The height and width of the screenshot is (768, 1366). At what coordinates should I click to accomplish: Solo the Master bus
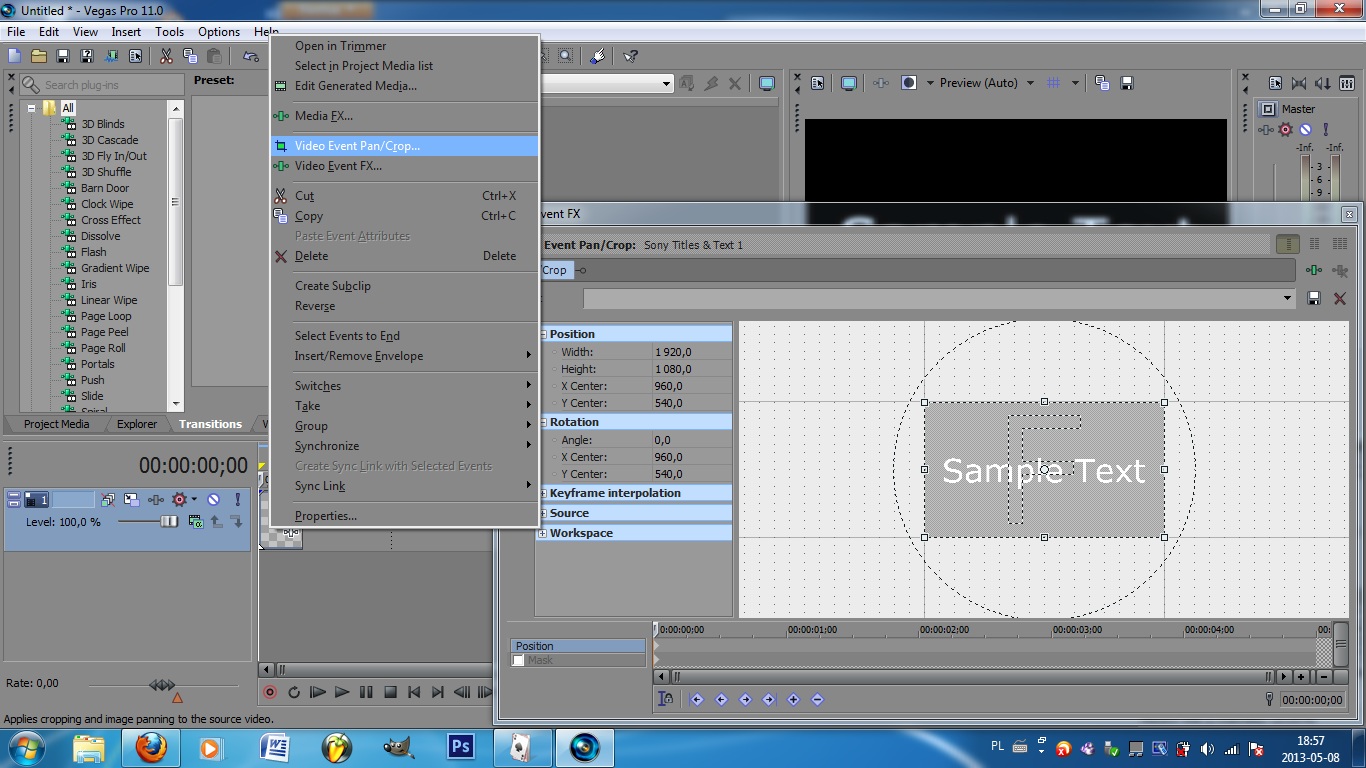[x=1326, y=129]
